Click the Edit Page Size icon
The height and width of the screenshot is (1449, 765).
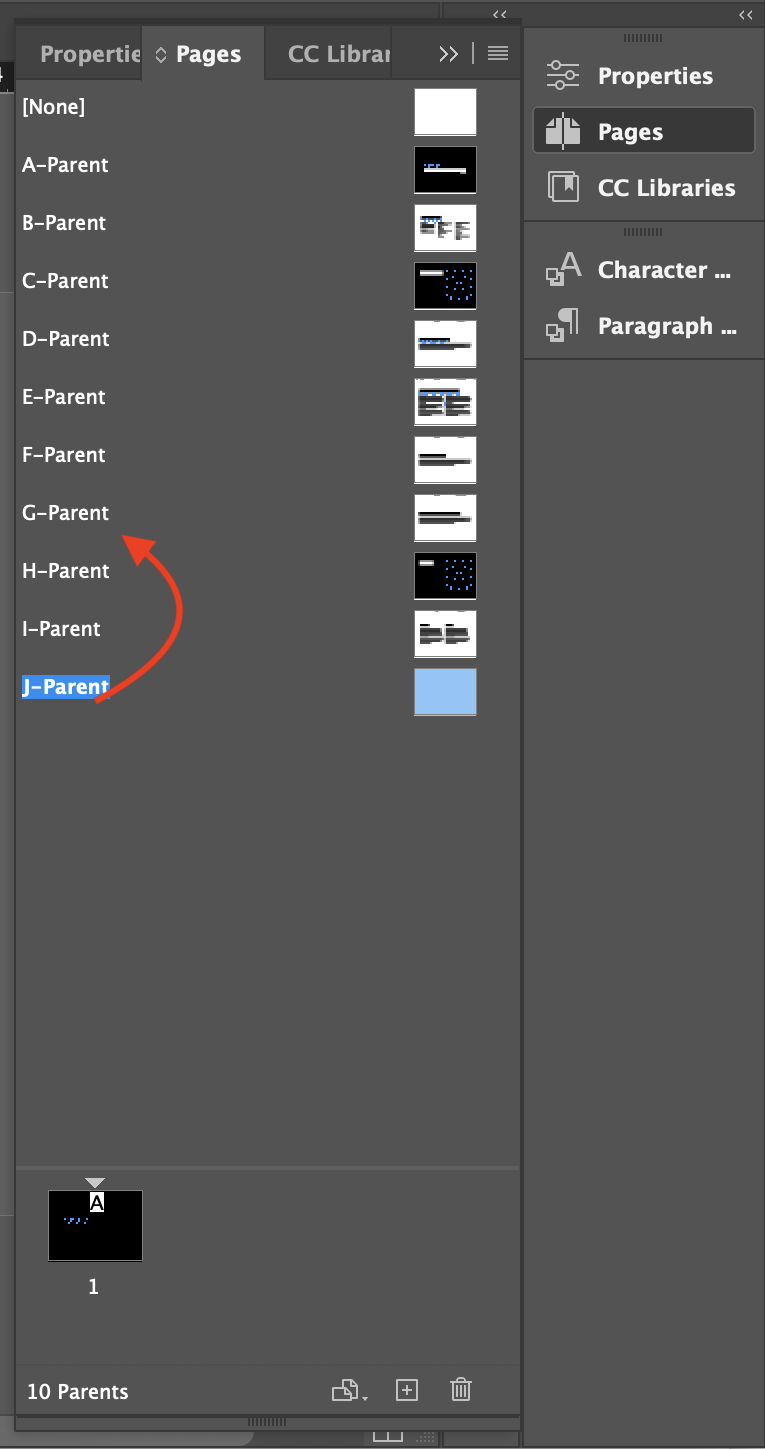[x=345, y=1389]
